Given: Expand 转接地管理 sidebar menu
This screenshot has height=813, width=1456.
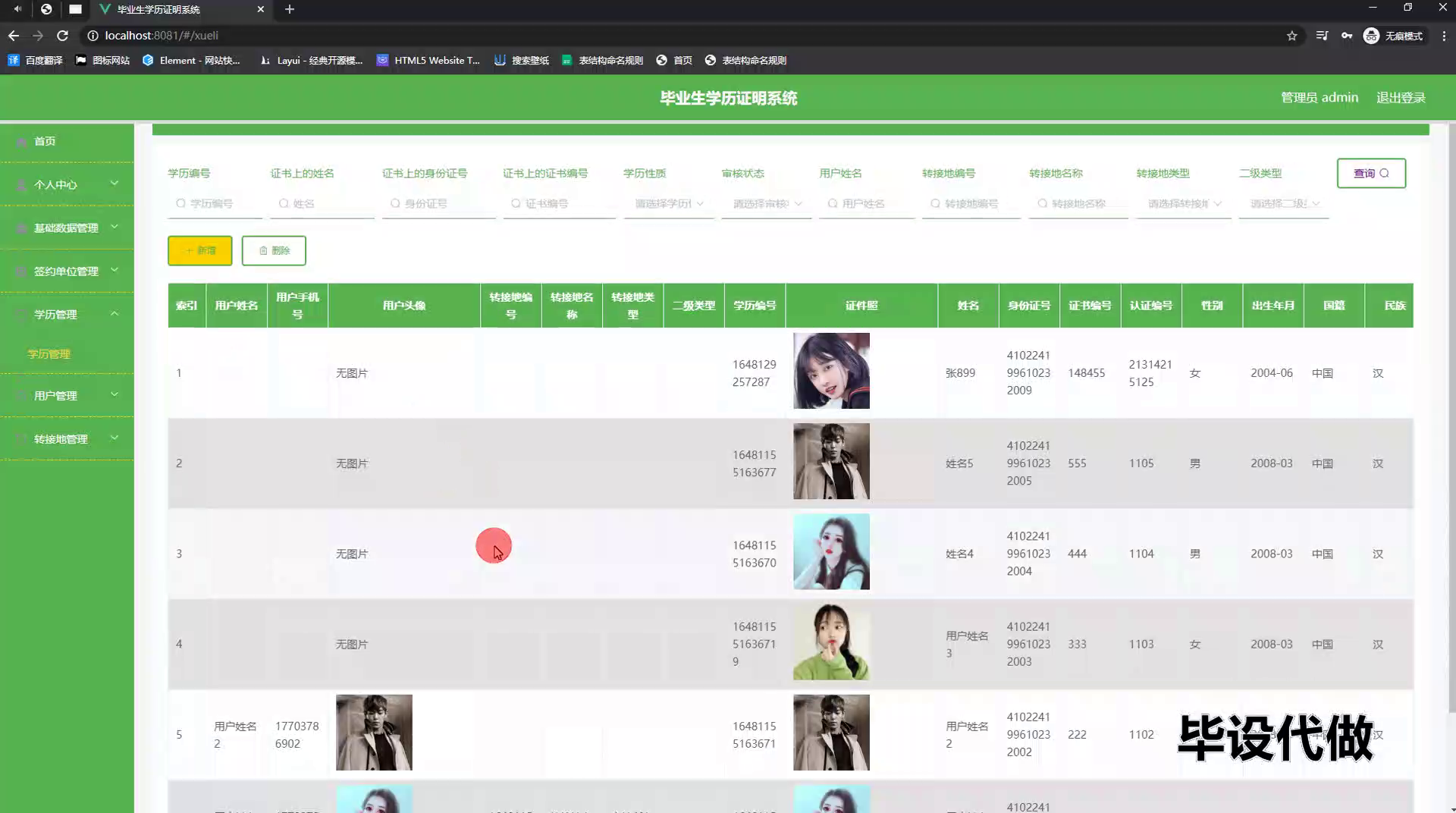Looking at the screenshot, I should coord(67,438).
